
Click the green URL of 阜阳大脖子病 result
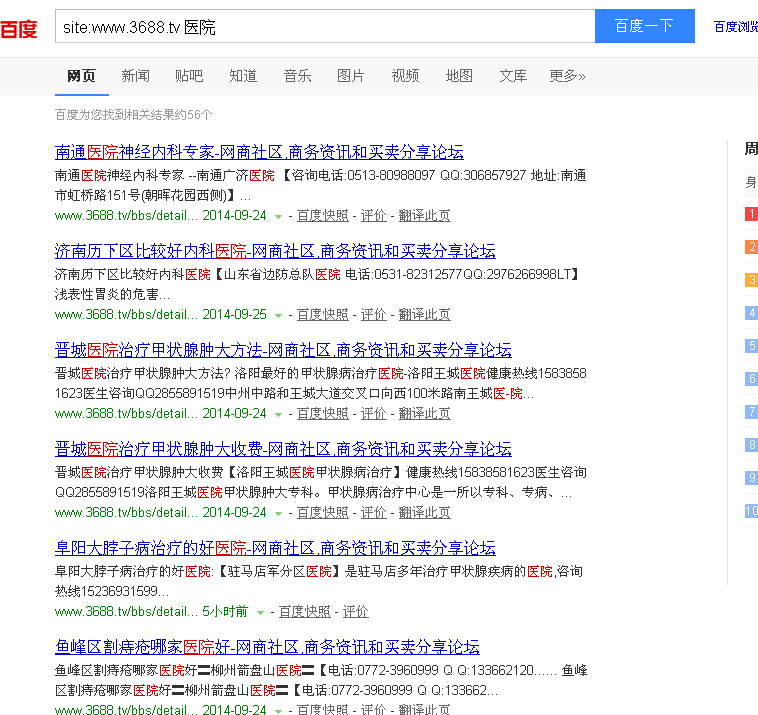coord(126,612)
